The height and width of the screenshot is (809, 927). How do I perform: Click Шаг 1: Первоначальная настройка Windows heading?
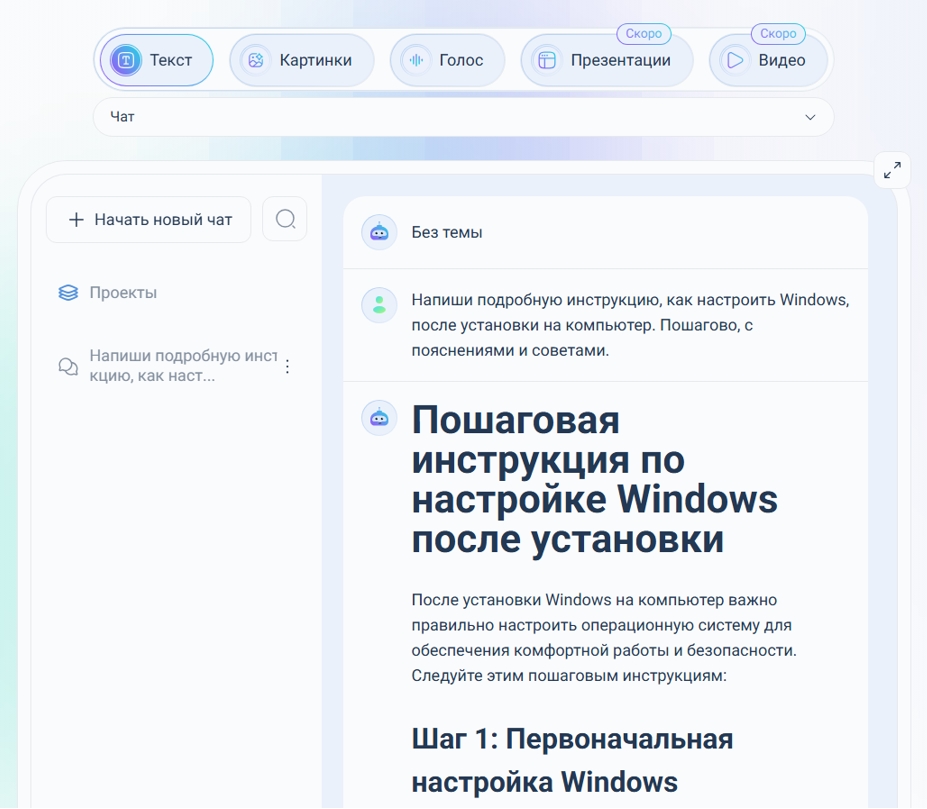click(x=572, y=761)
